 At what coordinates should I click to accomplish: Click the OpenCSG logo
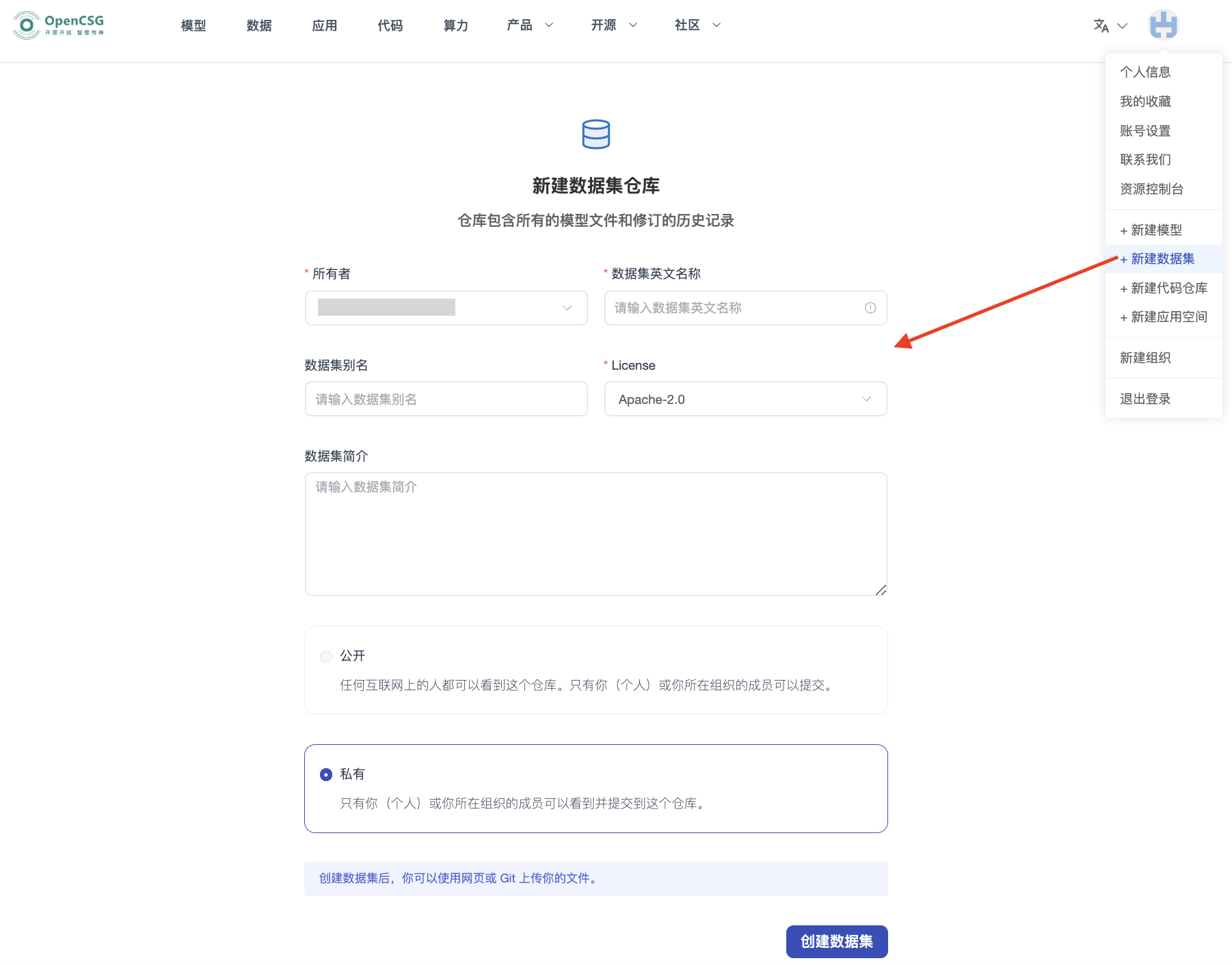[x=57, y=25]
